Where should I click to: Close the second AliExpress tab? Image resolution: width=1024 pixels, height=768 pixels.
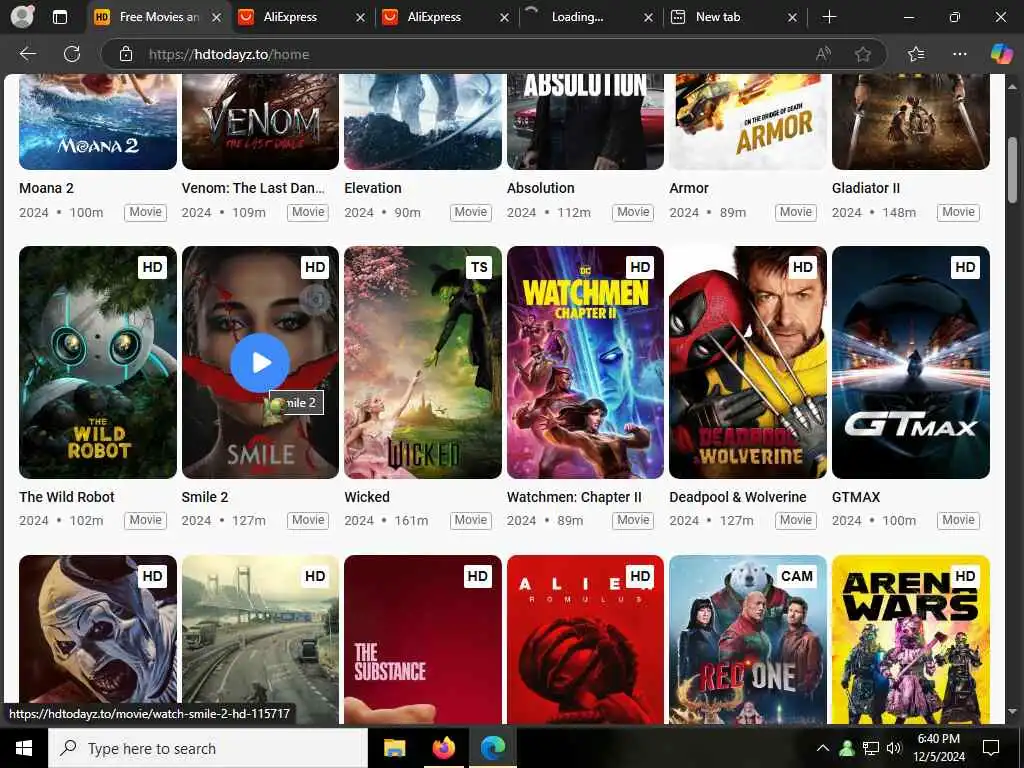point(504,18)
